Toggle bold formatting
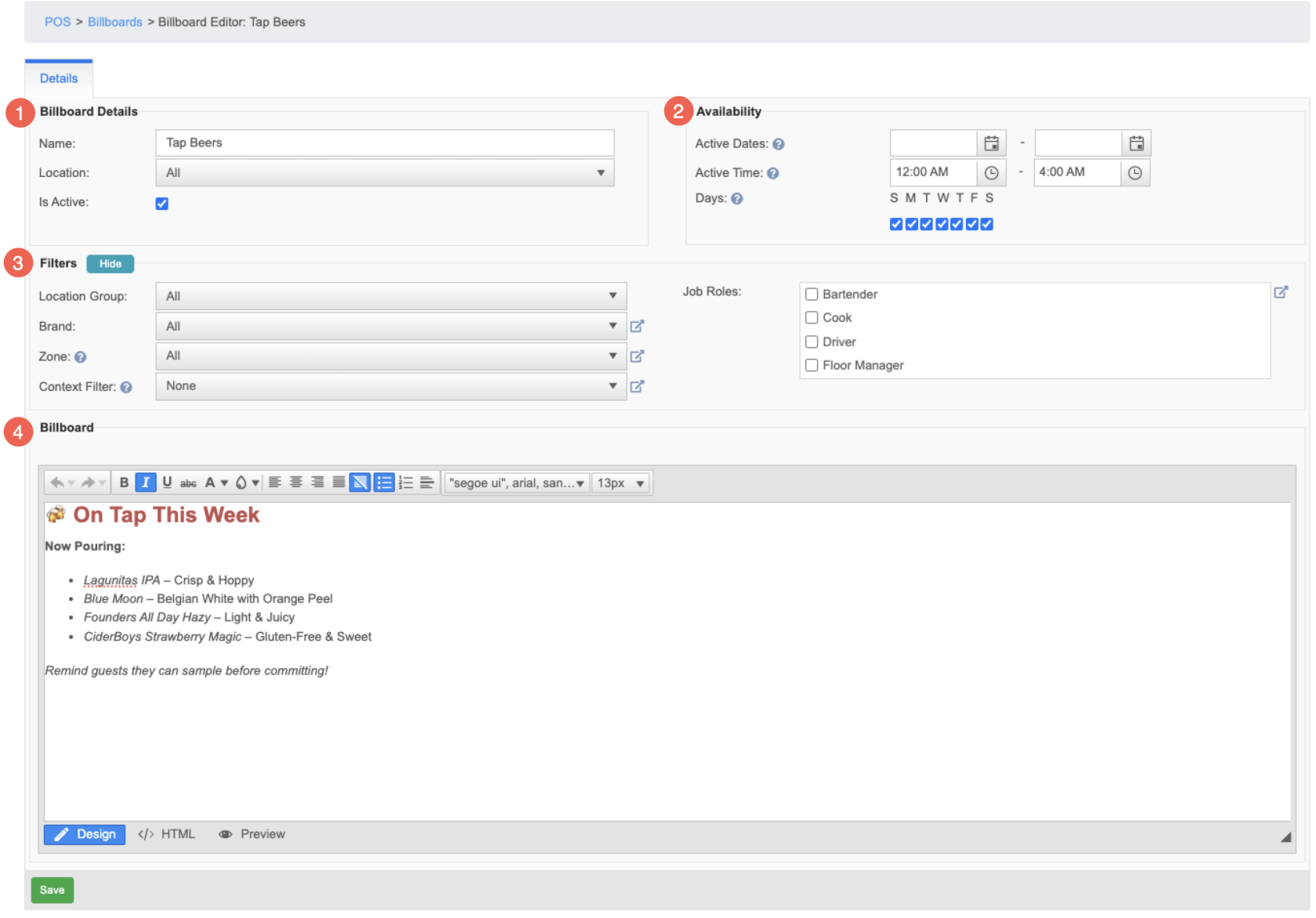 [124, 483]
